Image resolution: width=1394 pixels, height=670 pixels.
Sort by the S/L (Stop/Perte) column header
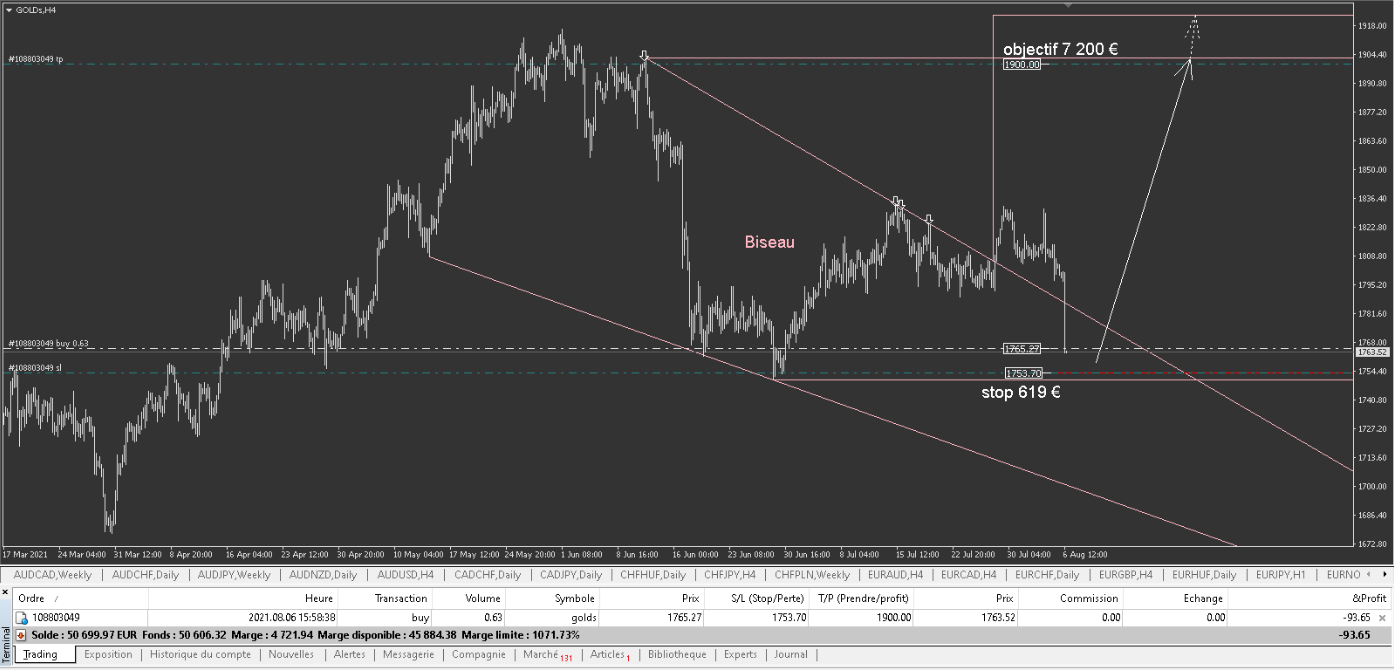tap(757, 598)
